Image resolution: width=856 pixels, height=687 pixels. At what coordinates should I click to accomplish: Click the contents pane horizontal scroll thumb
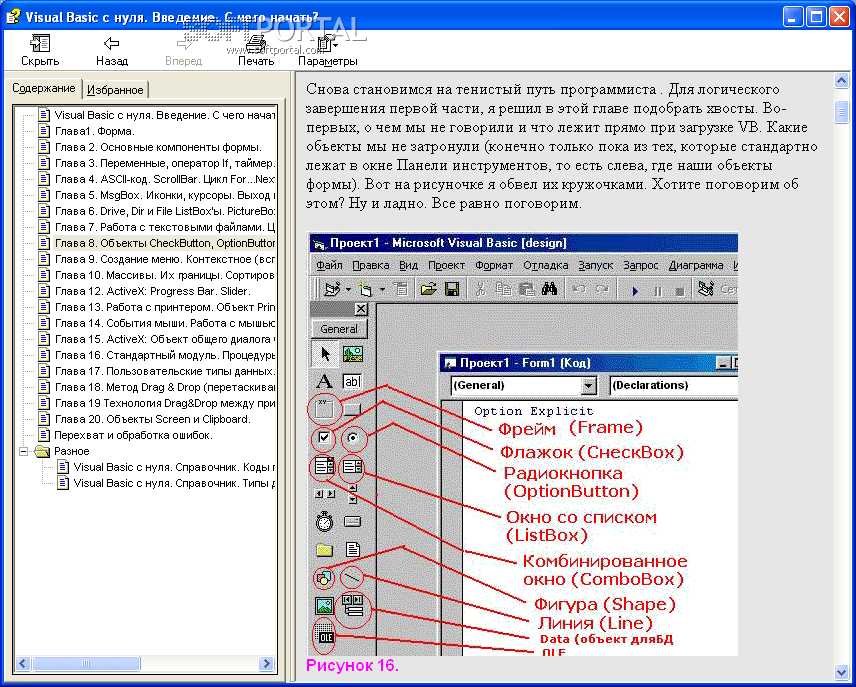pyautogui.click(x=86, y=664)
